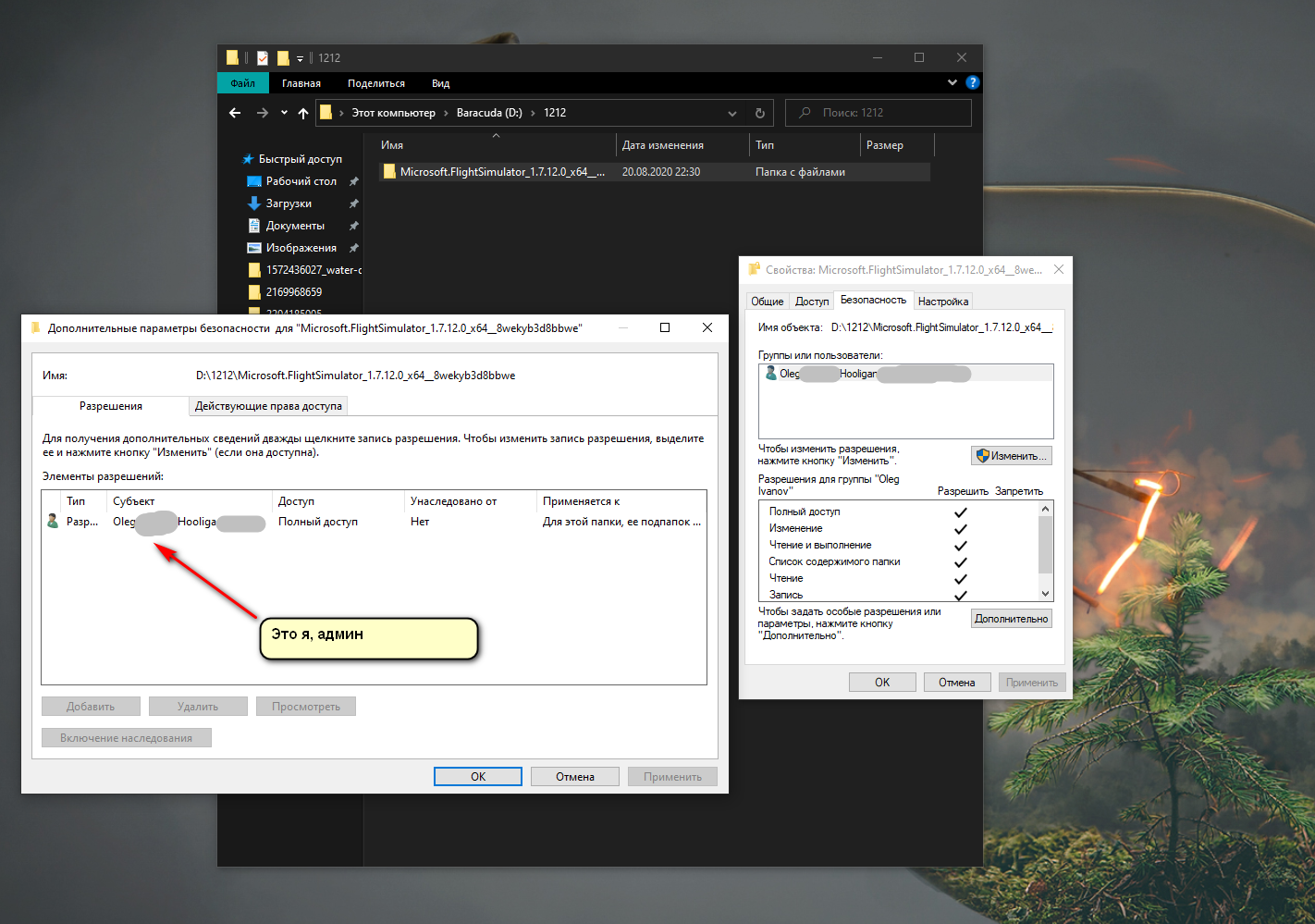Select Microsoft.FlightSimulator folder row in Explorer

point(653,172)
